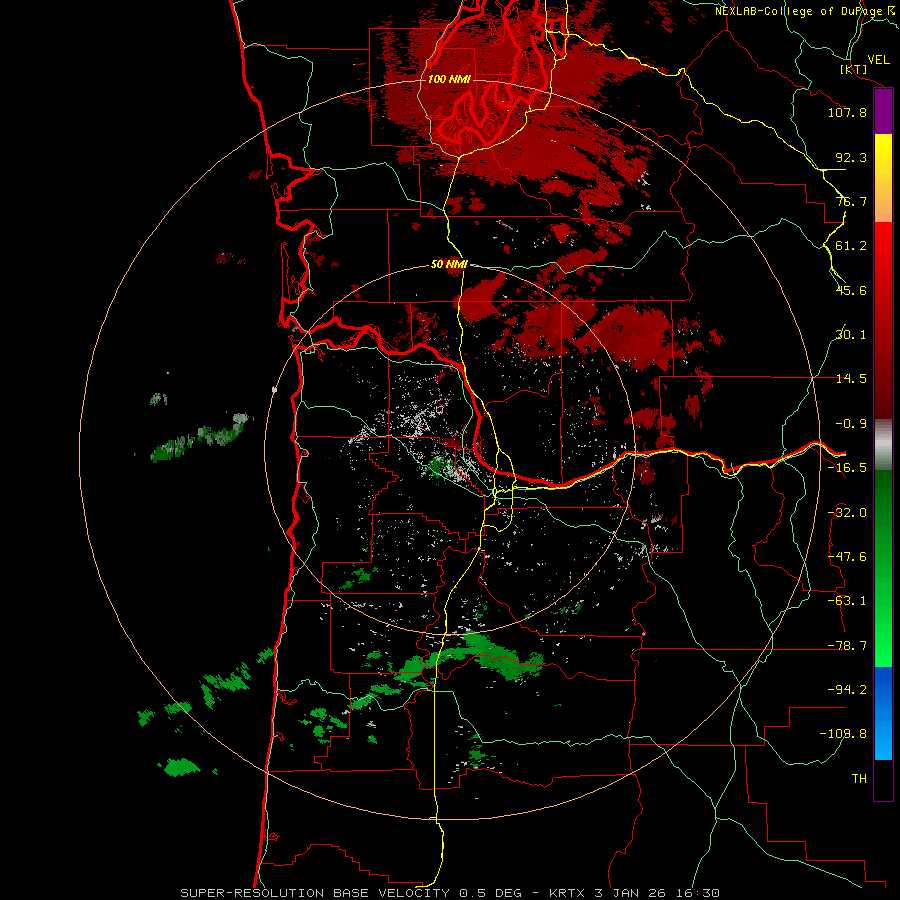Click the 50 NMI range ring label
This screenshot has height=900, width=900.
tap(449, 264)
